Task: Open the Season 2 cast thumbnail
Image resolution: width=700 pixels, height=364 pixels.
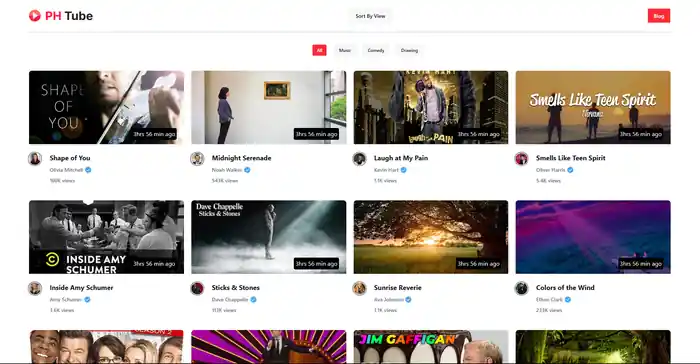Action: [x=106, y=347]
